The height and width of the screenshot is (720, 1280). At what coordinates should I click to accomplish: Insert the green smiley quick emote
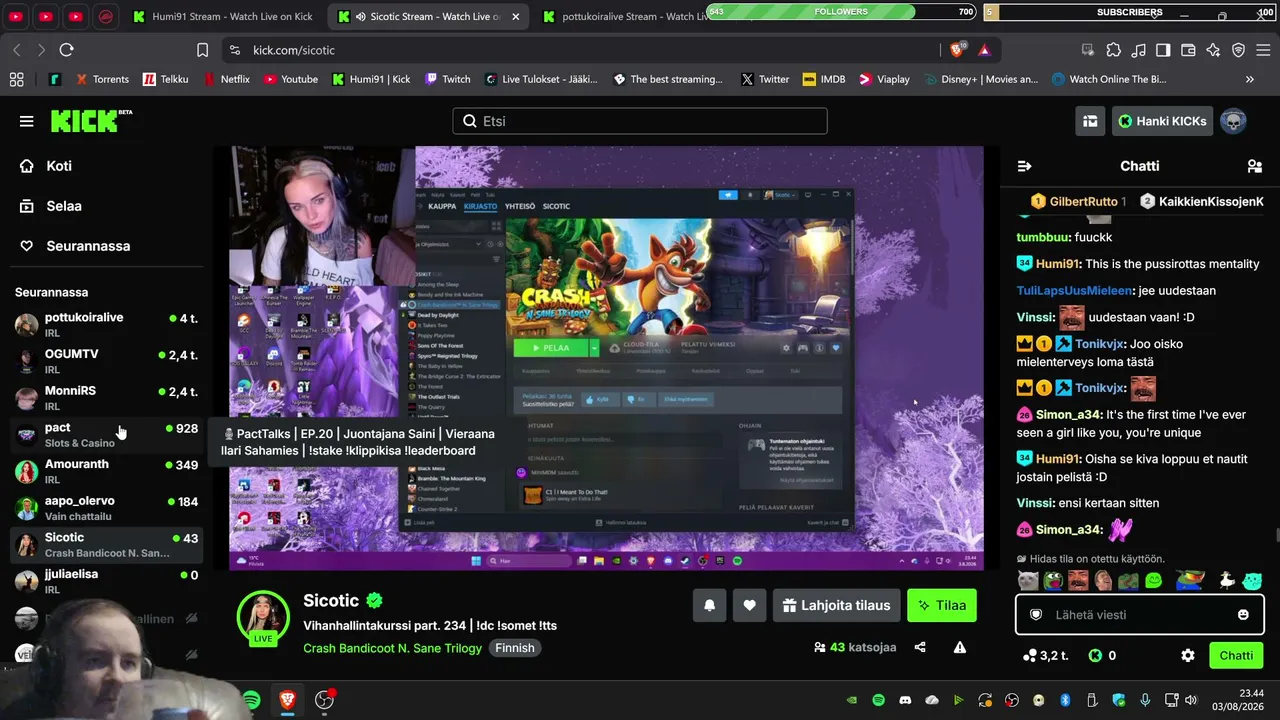(x=1154, y=581)
